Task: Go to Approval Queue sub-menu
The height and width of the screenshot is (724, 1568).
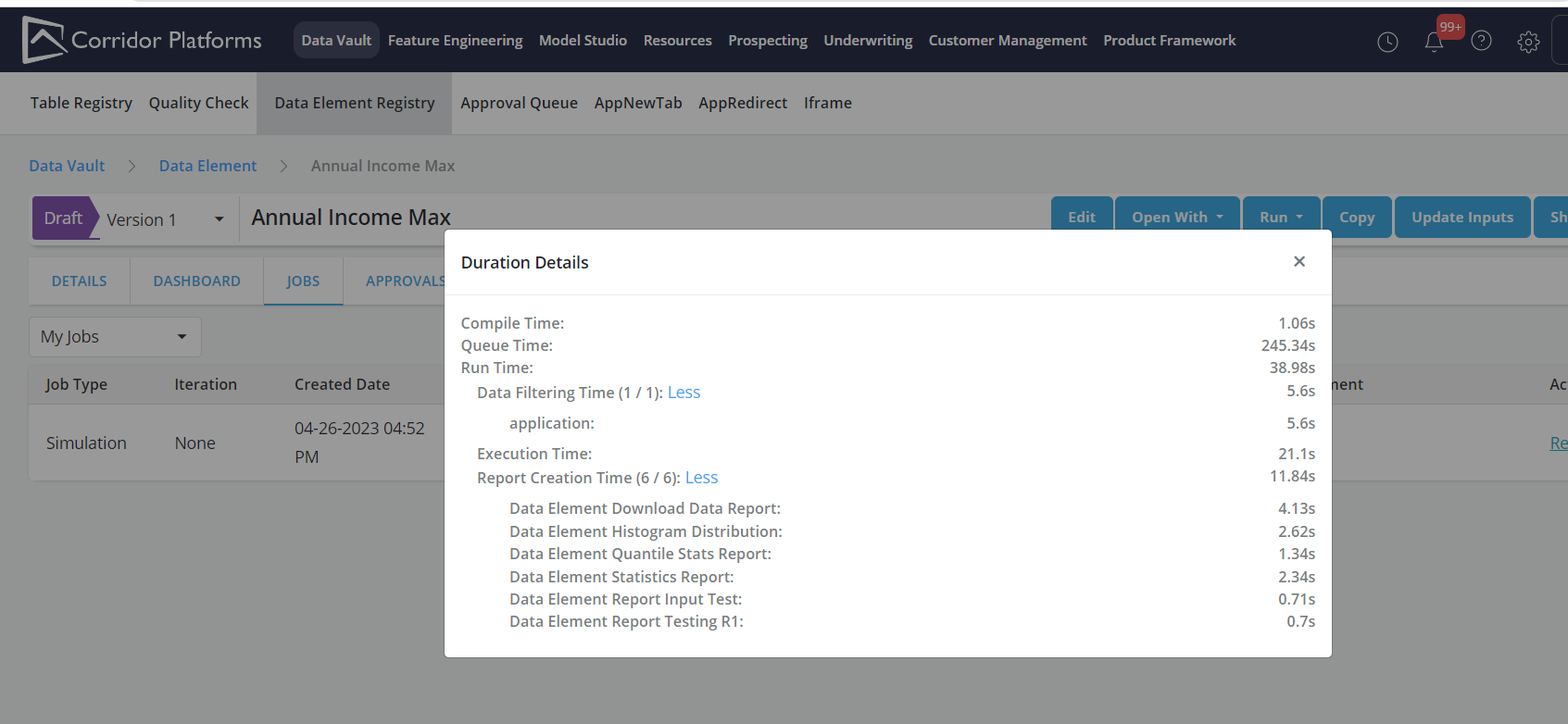Action: (x=519, y=103)
